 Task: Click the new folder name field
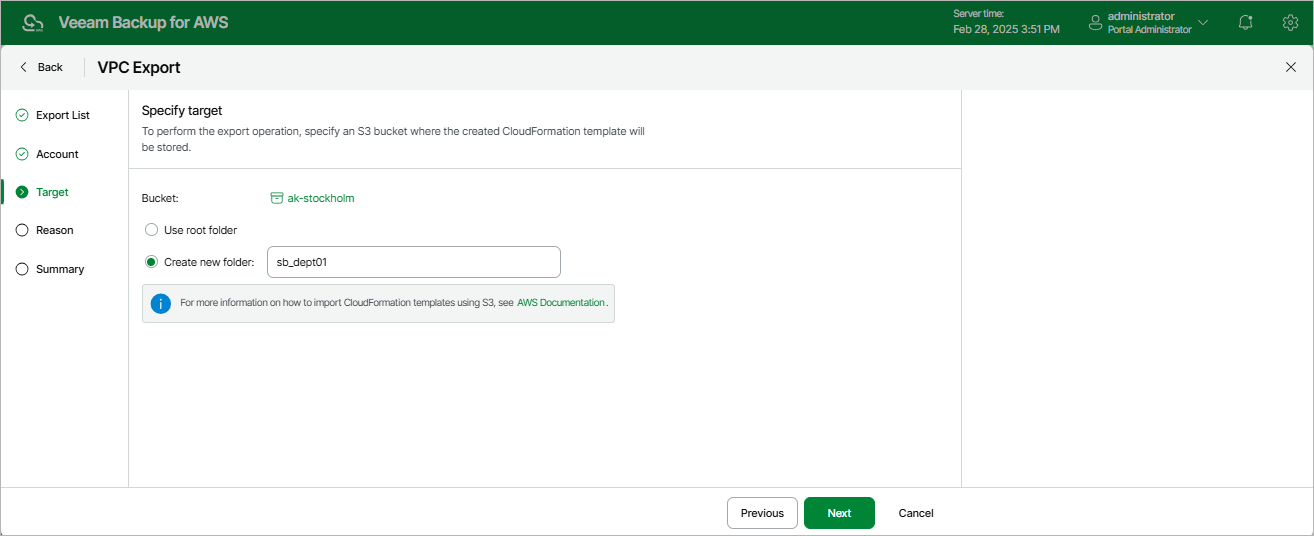(x=413, y=262)
